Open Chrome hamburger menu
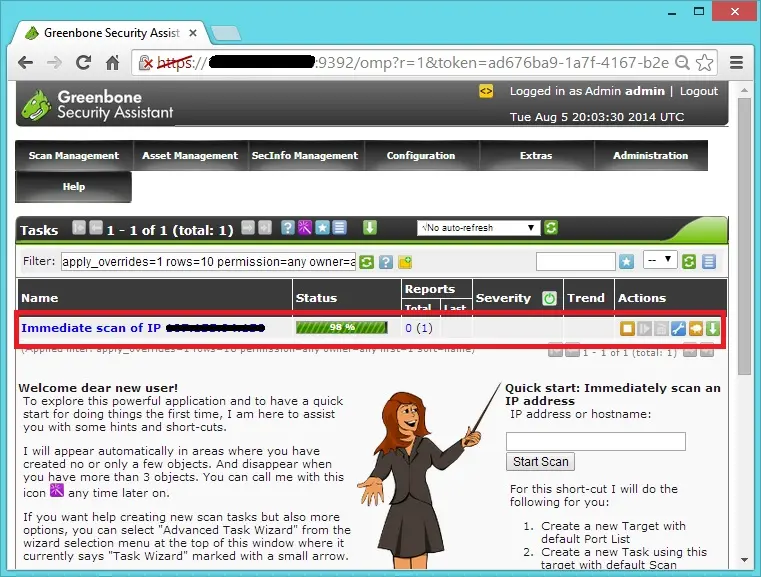This screenshot has width=761, height=577. click(736, 62)
